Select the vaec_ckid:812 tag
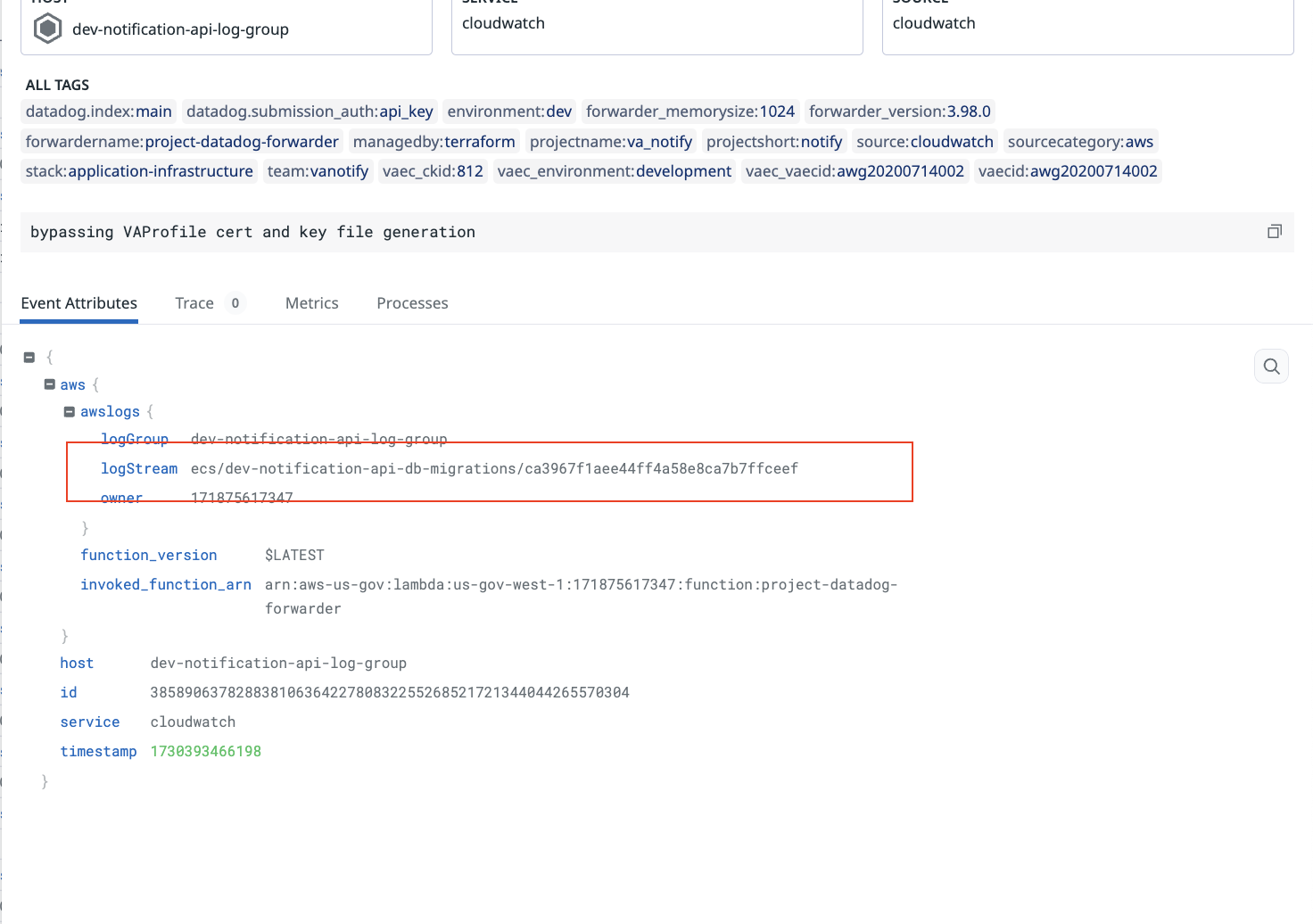 point(433,171)
